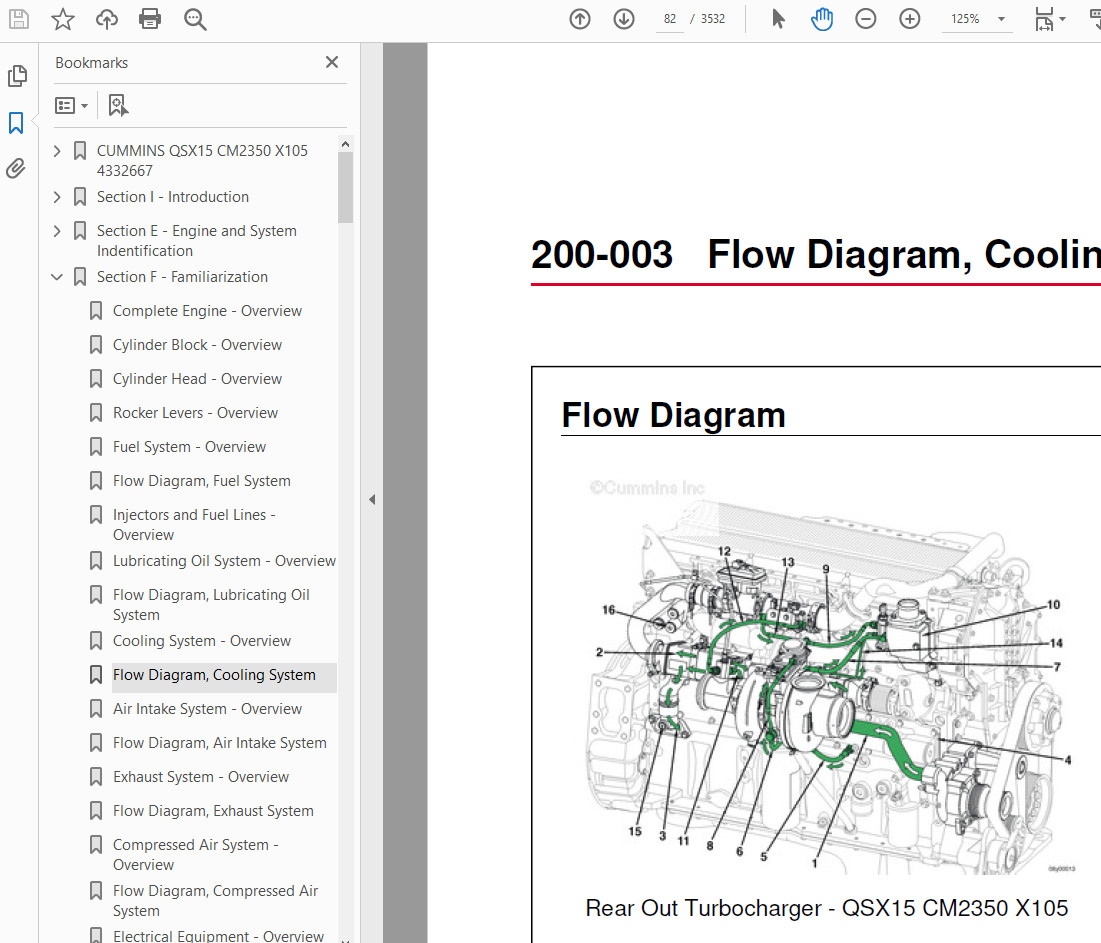
Task: Open Rocker Levers - Overview bookmark
Action: (195, 413)
